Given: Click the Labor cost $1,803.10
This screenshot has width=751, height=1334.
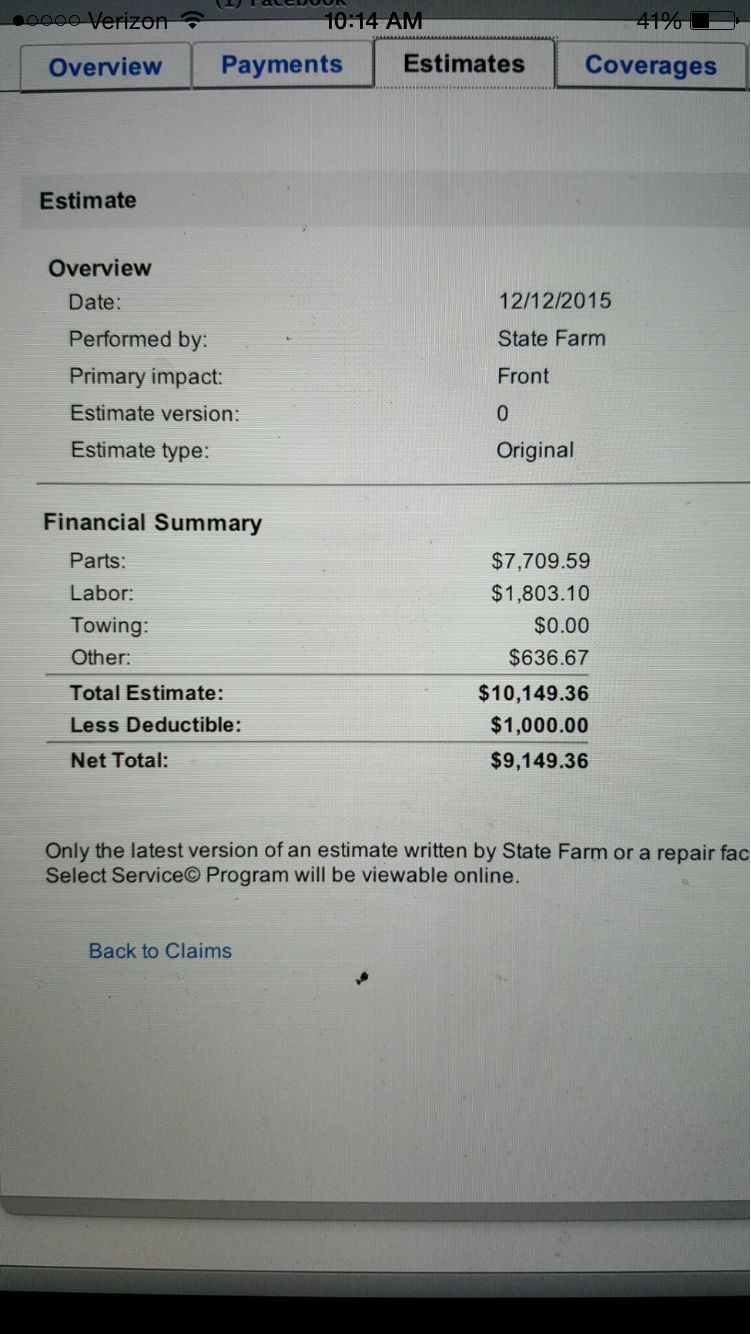Looking at the screenshot, I should click(x=540, y=594).
